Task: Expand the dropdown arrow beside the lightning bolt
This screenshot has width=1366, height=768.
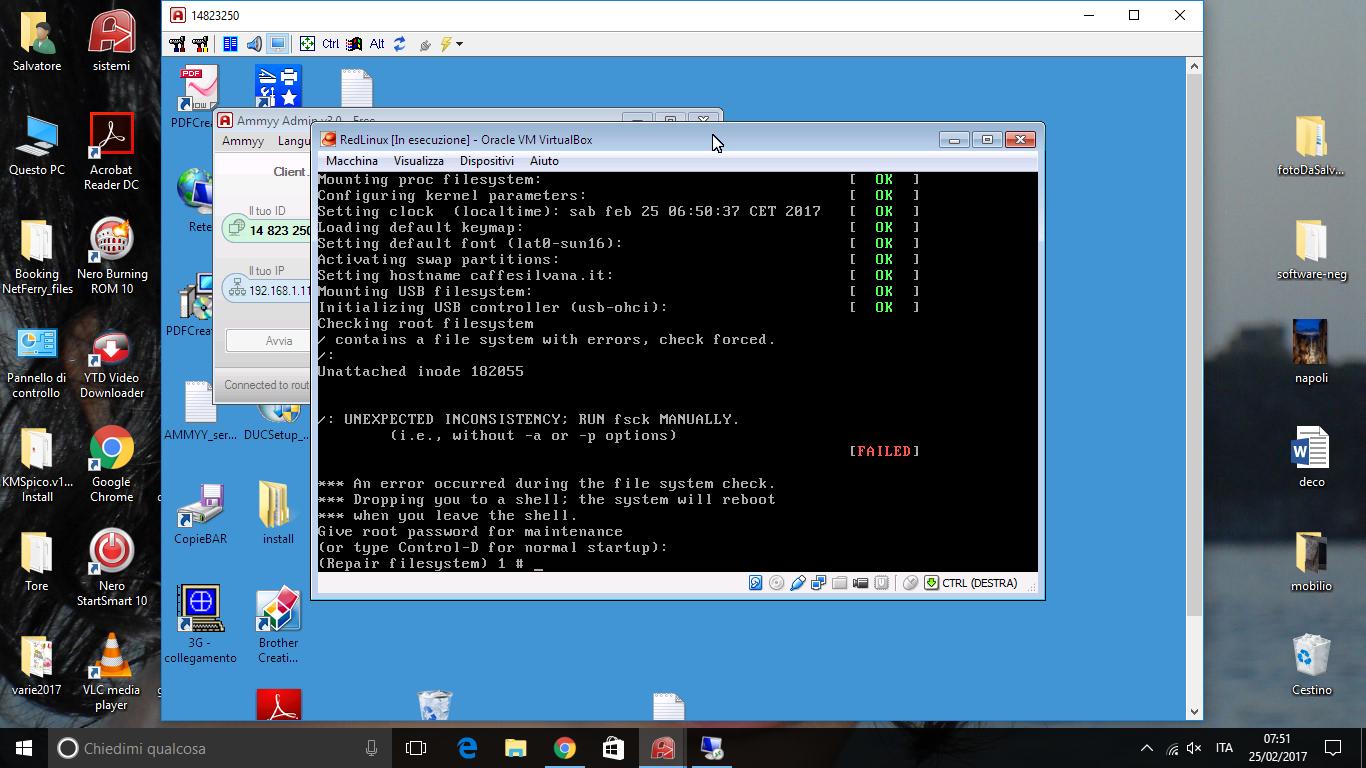Action: click(x=459, y=44)
